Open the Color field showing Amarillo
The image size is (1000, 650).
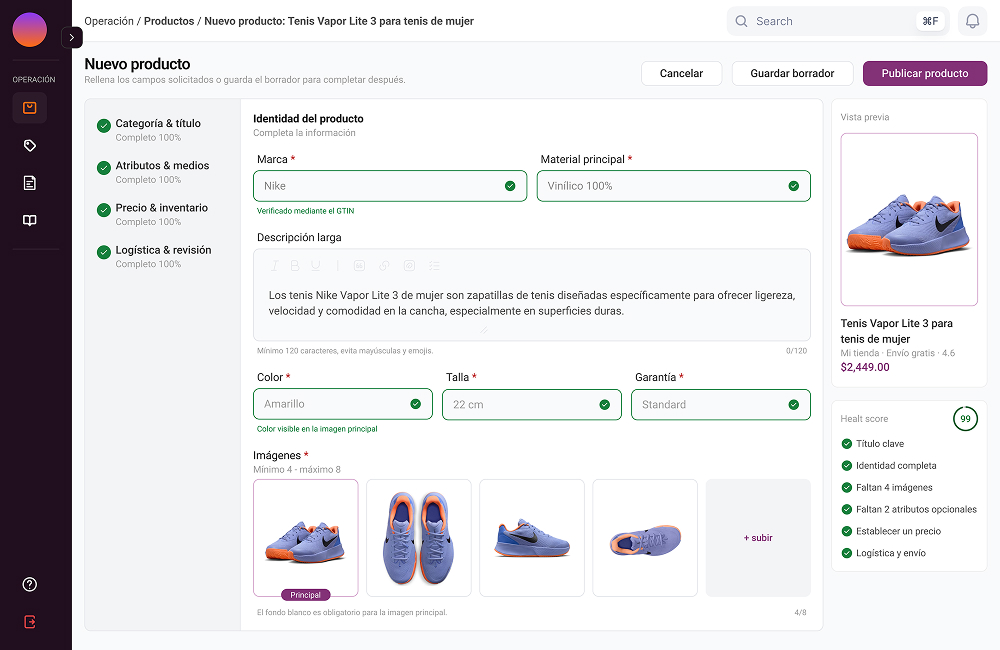tap(343, 404)
